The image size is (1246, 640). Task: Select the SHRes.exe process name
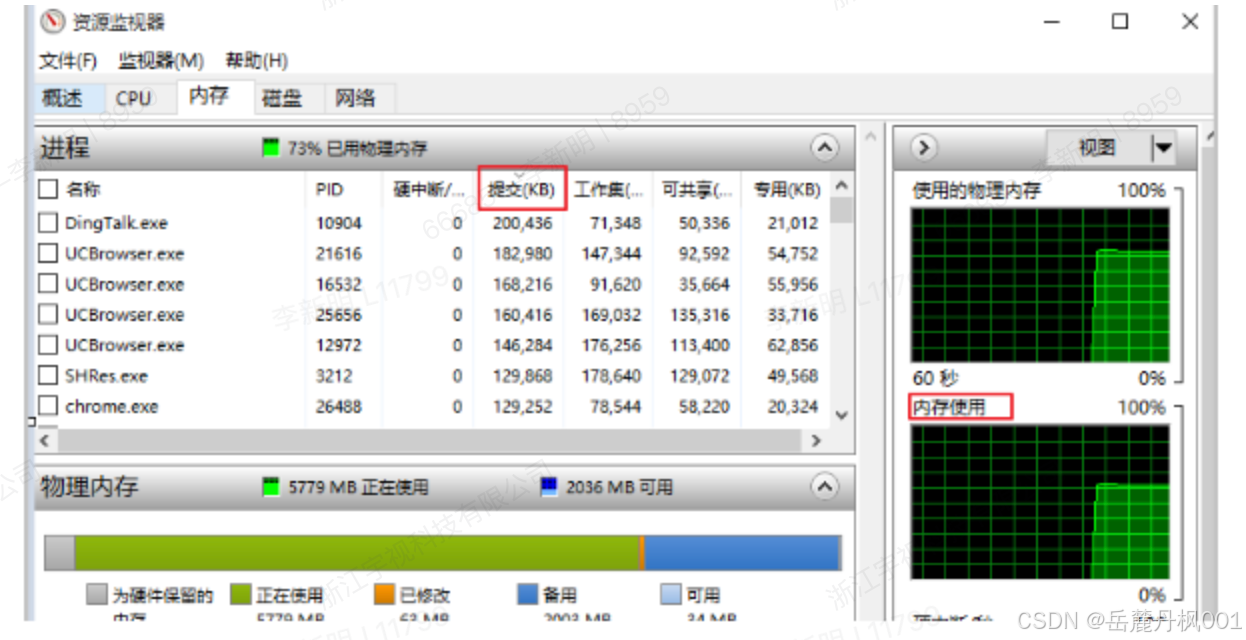click(x=106, y=376)
